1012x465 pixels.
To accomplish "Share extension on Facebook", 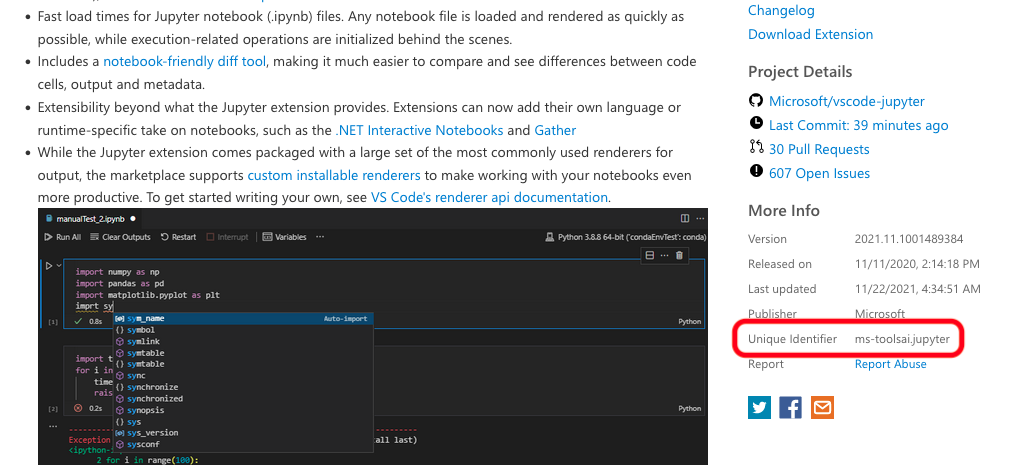I will pyautogui.click(x=791, y=408).
